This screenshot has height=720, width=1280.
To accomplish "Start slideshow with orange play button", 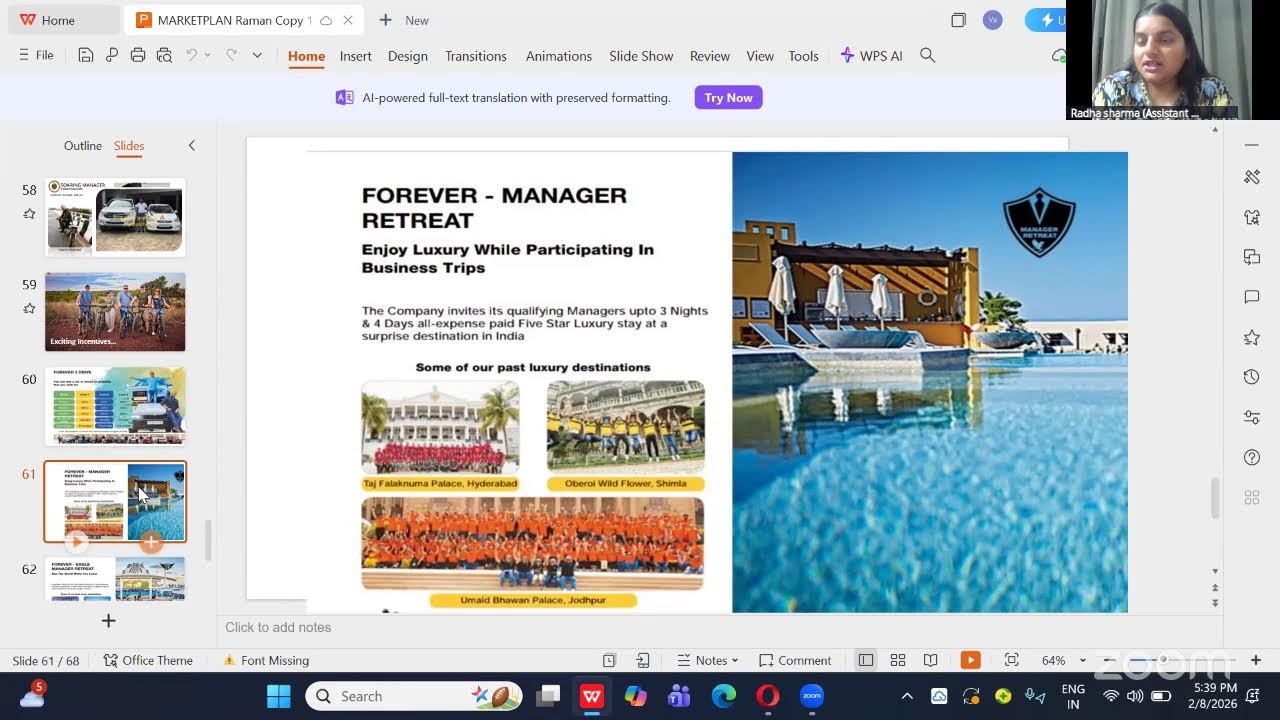I will point(970,660).
